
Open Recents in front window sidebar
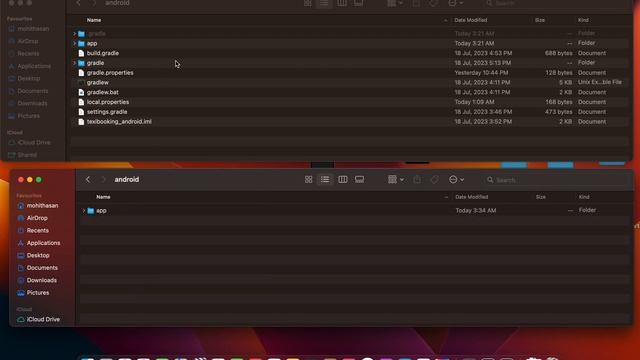click(33, 231)
